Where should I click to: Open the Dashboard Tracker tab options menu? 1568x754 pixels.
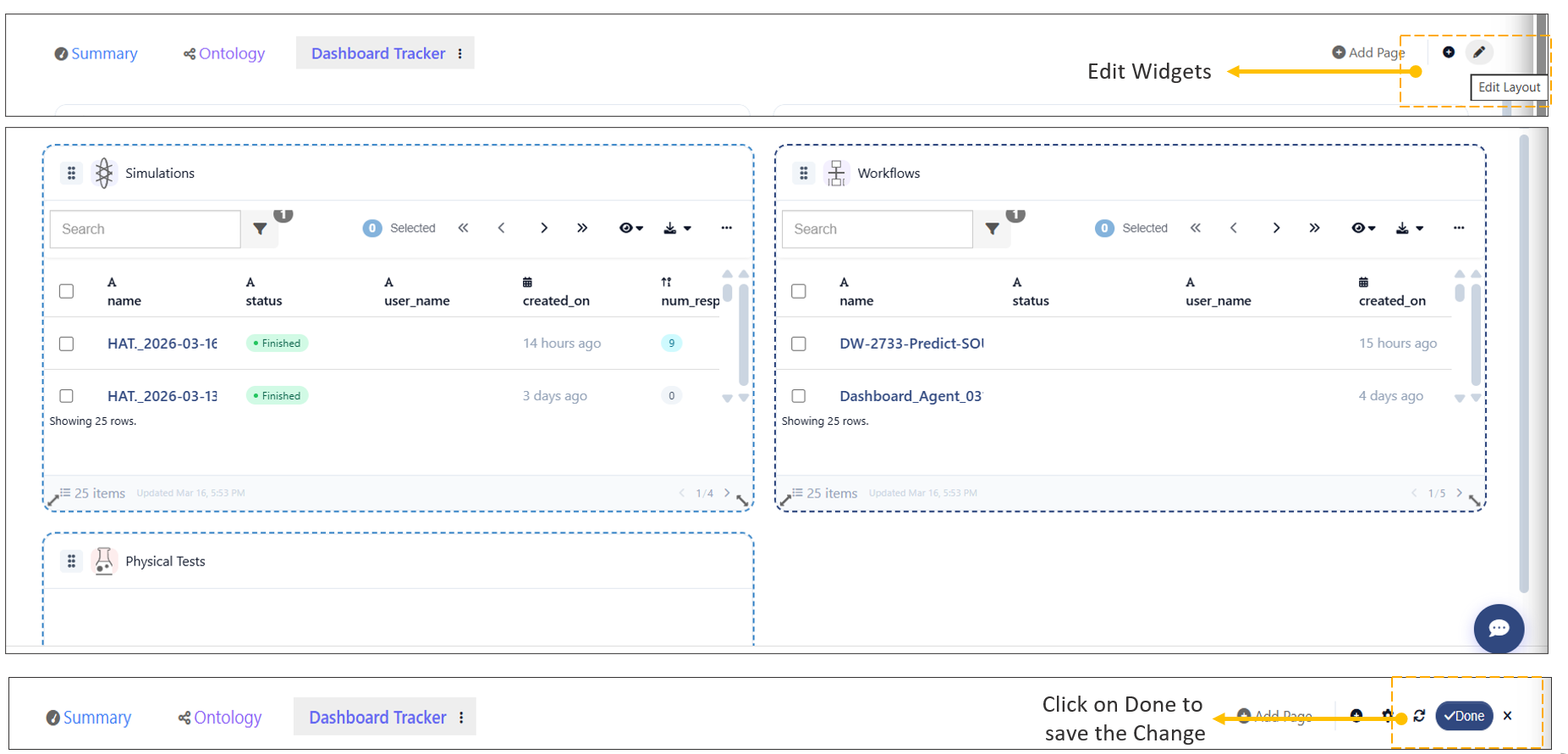[x=460, y=53]
